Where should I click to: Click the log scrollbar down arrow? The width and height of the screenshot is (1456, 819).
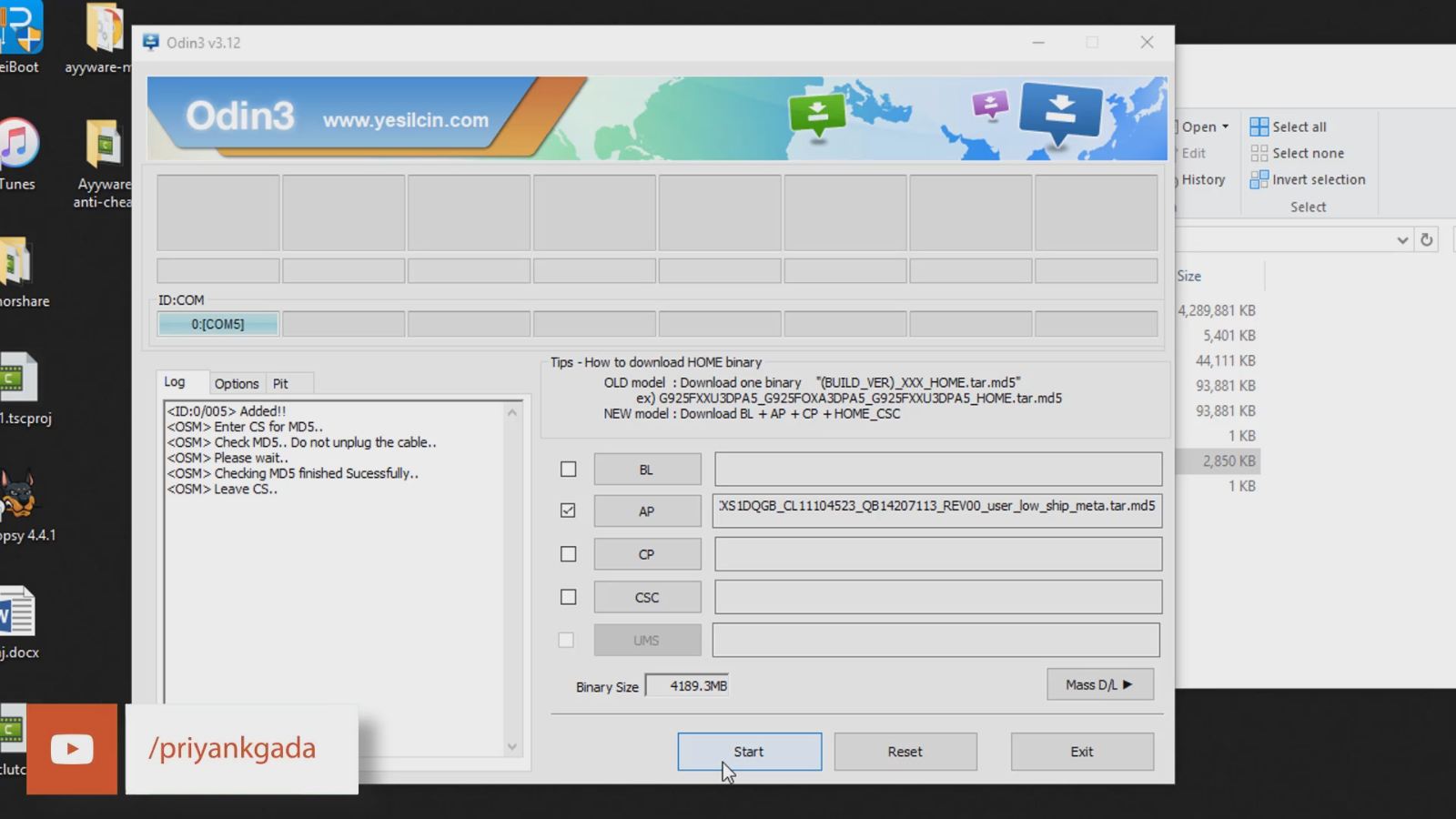pyautogui.click(x=512, y=747)
